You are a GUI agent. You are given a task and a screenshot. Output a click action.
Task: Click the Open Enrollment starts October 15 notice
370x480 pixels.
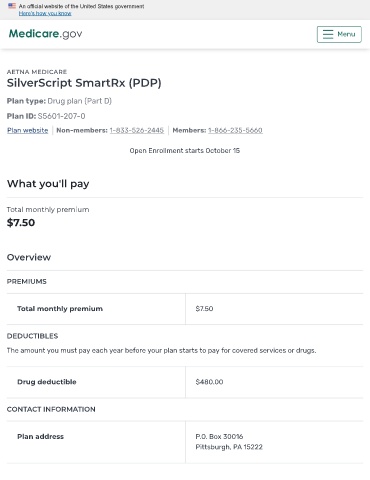(x=185, y=151)
